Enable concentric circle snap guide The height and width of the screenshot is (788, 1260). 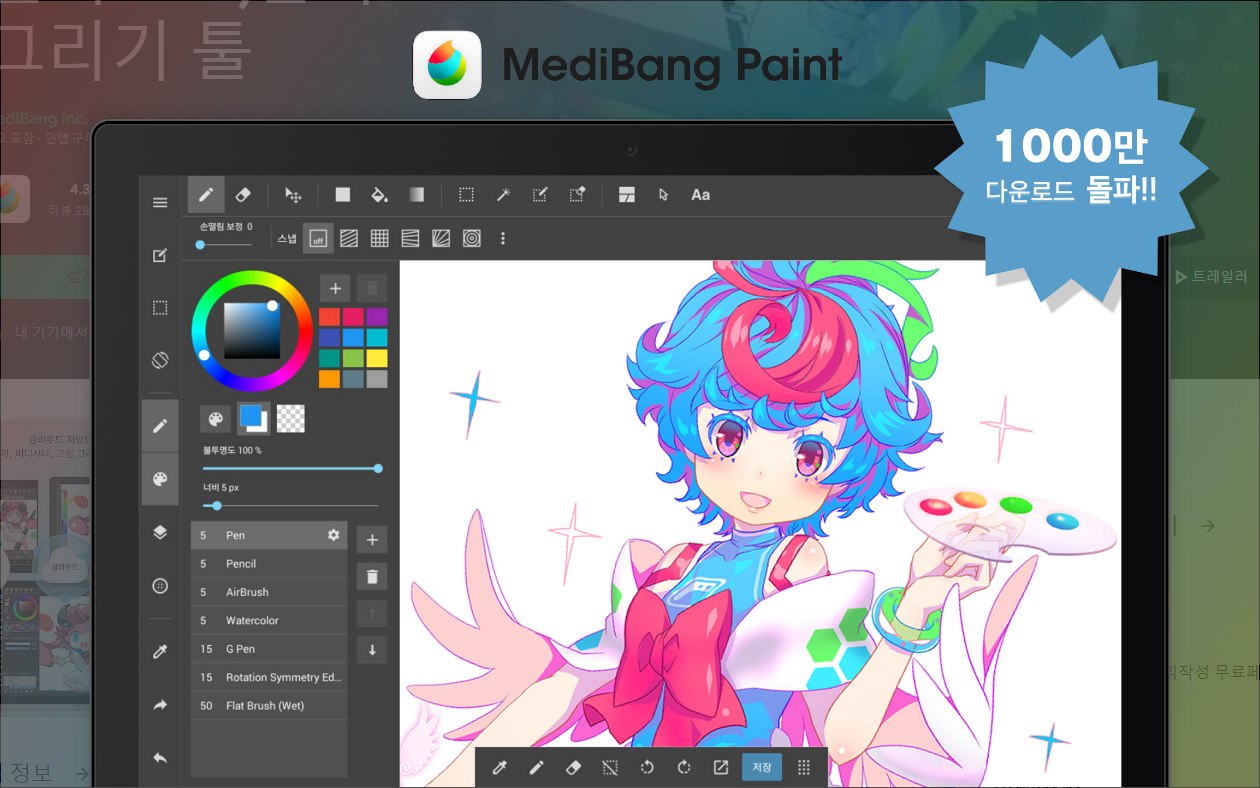(x=472, y=239)
